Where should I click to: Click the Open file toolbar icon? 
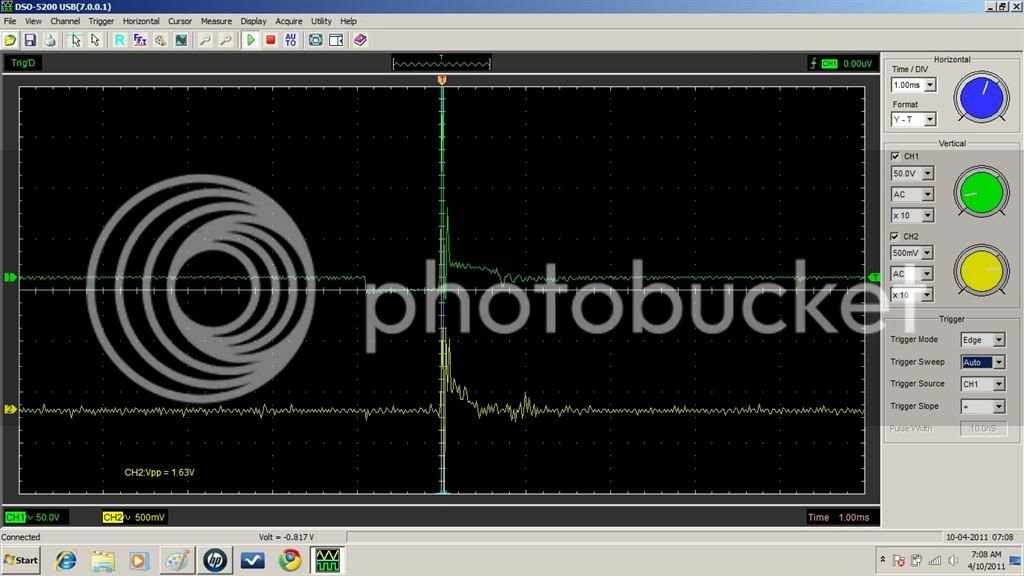[10, 40]
